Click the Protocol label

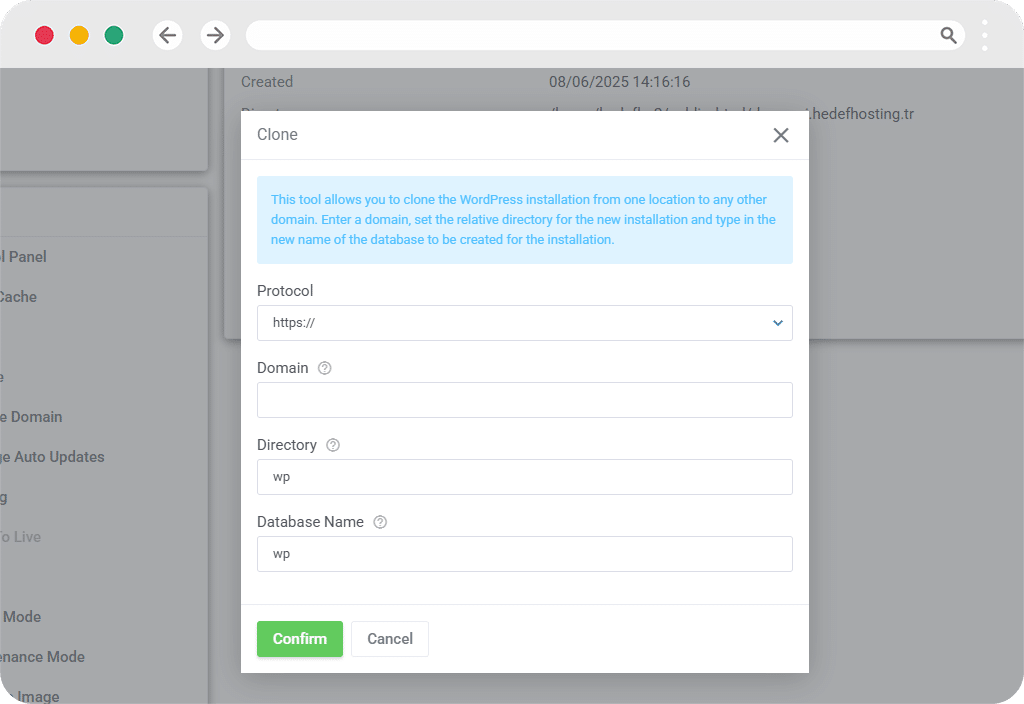(285, 291)
